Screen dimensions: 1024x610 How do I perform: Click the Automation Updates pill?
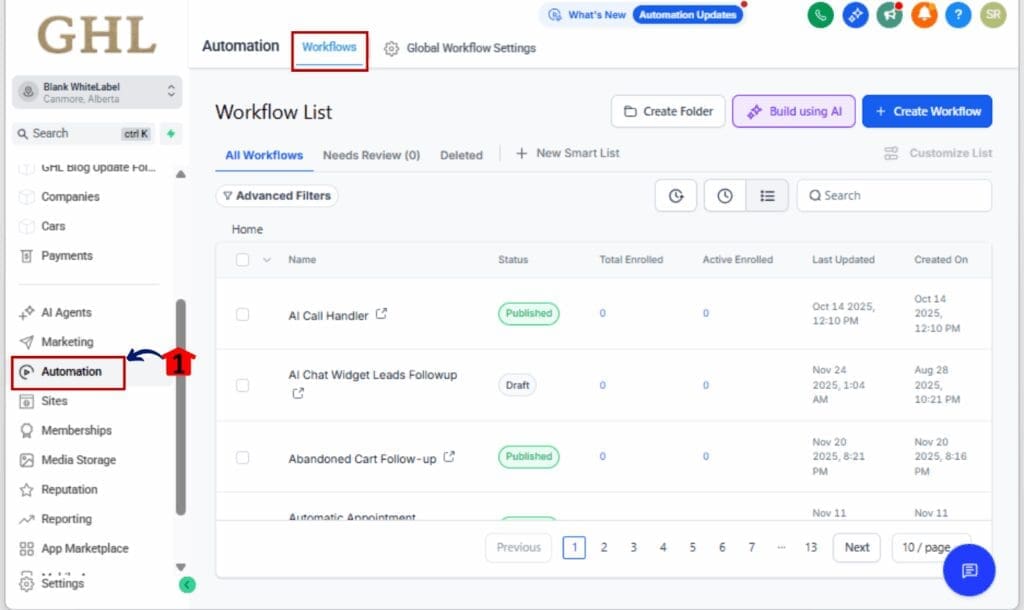point(687,15)
